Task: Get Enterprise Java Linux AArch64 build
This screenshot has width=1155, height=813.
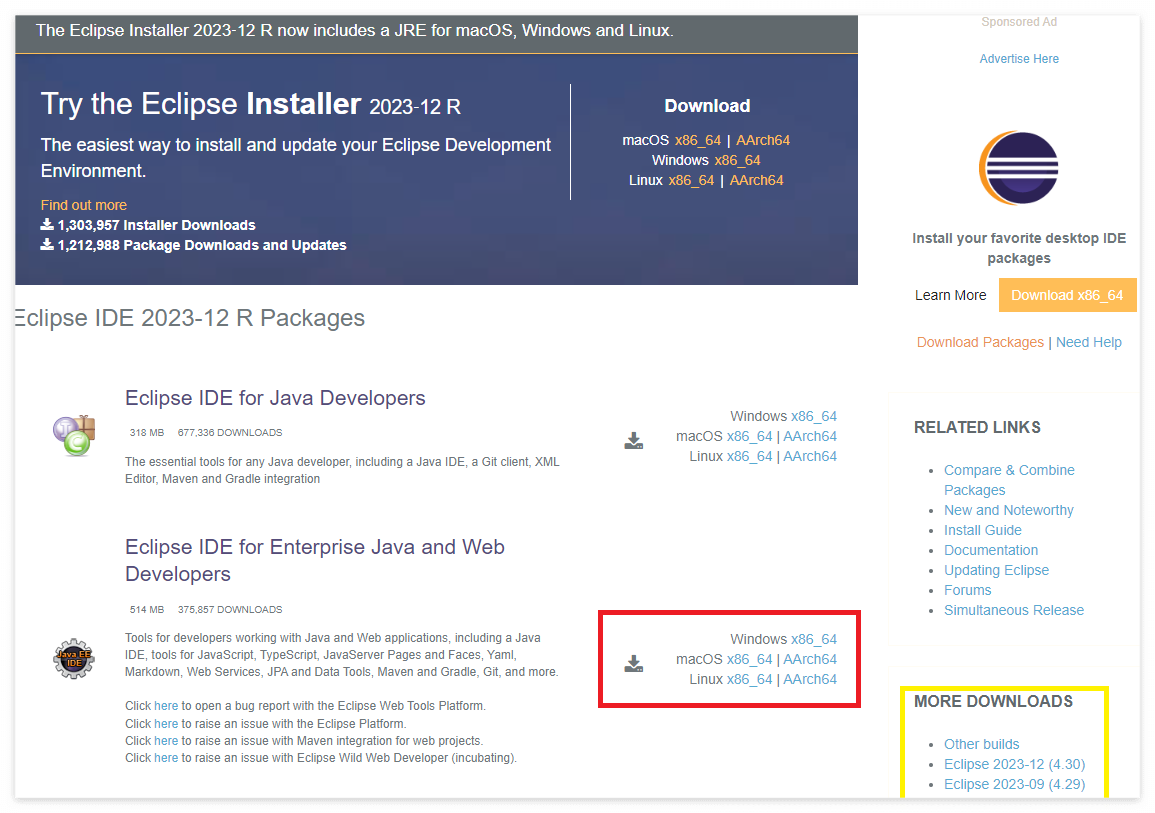Action: coord(810,679)
